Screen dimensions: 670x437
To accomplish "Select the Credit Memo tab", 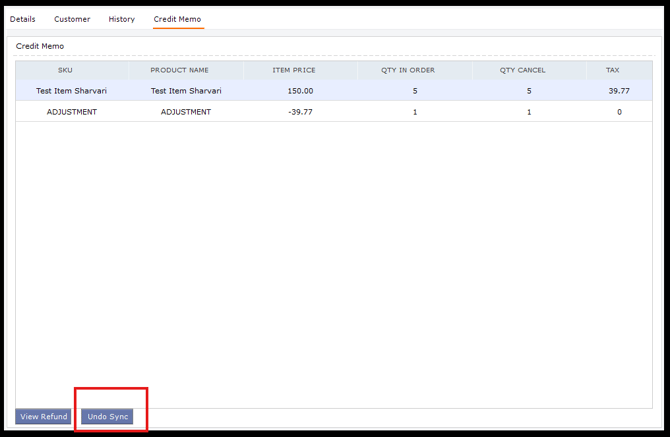I will [177, 19].
